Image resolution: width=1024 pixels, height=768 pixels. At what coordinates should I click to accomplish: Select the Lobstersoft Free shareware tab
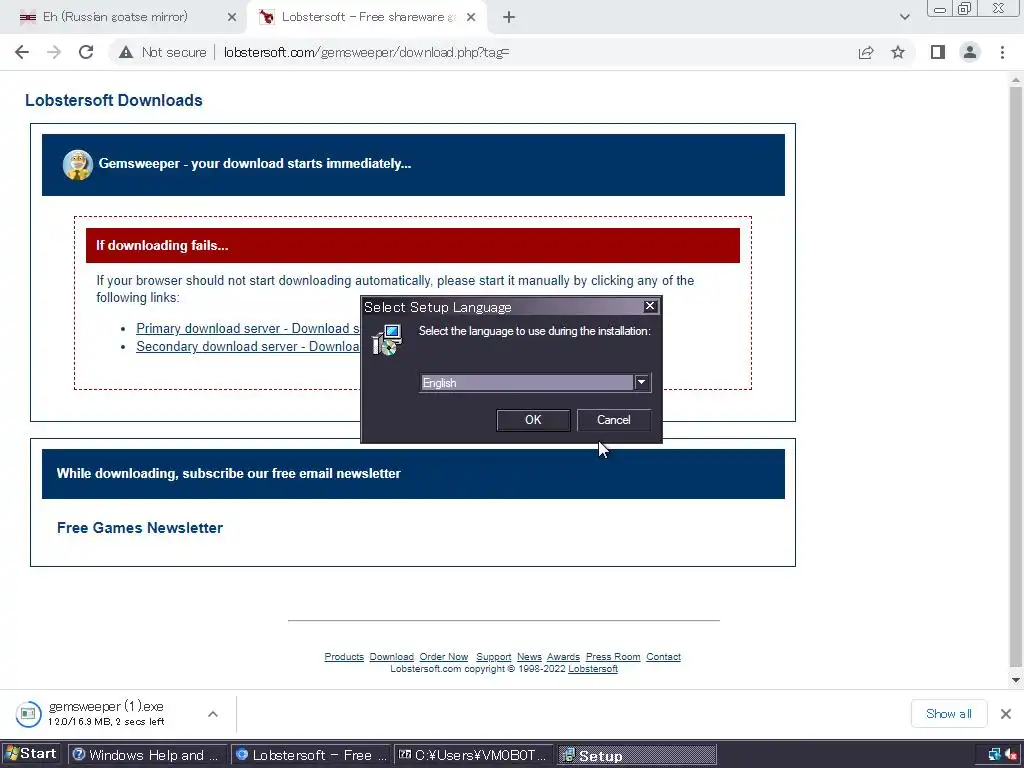tap(366, 18)
